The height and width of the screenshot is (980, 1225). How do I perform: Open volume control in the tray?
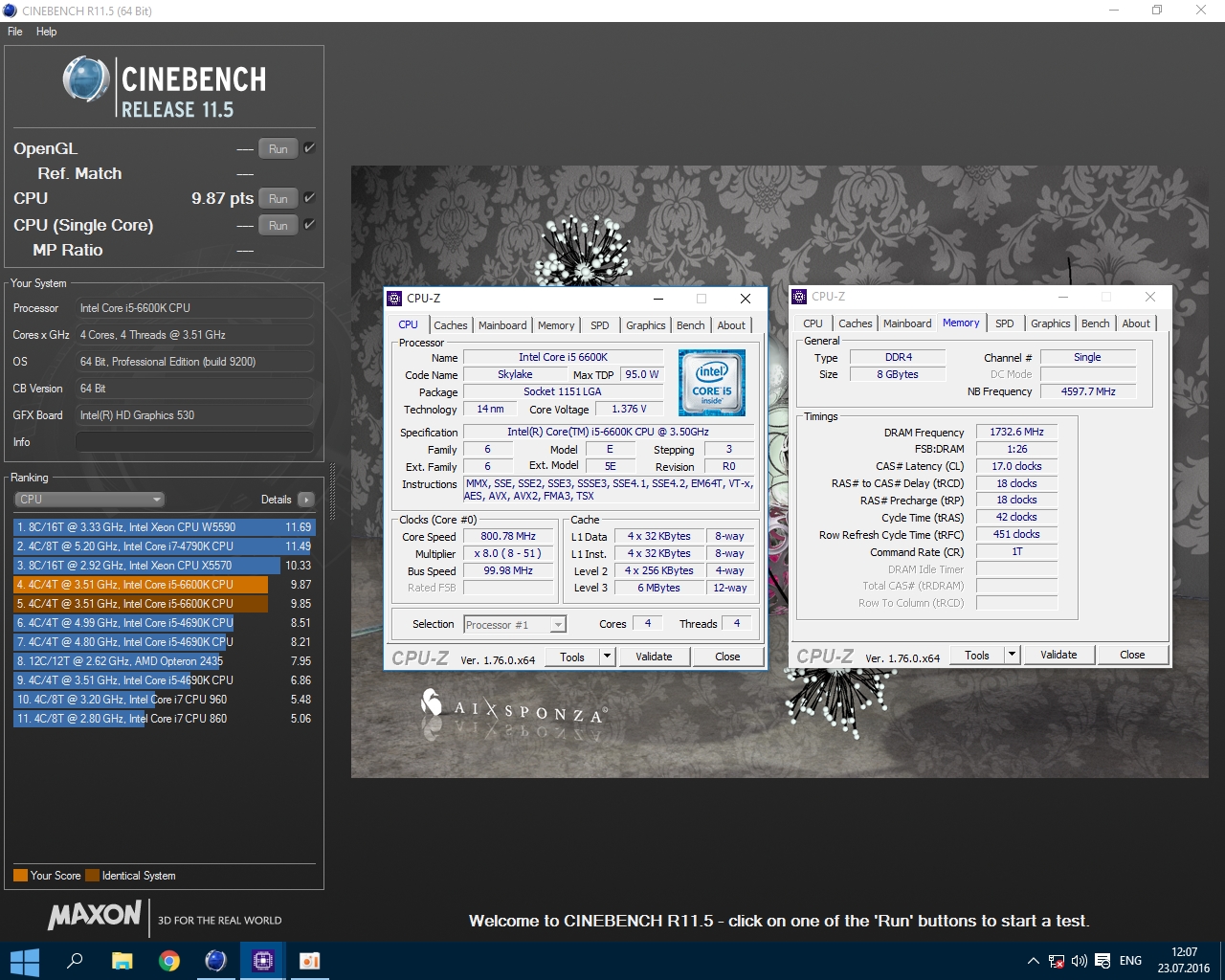(x=1080, y=961)
